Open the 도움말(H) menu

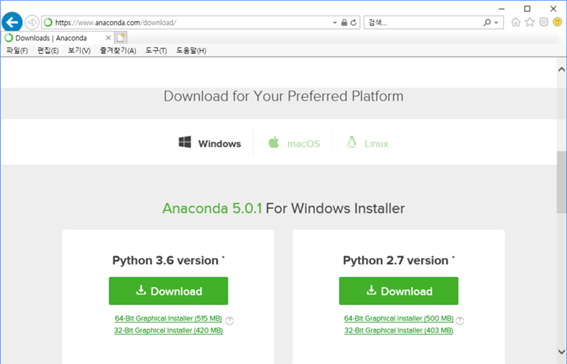[191, 51]
